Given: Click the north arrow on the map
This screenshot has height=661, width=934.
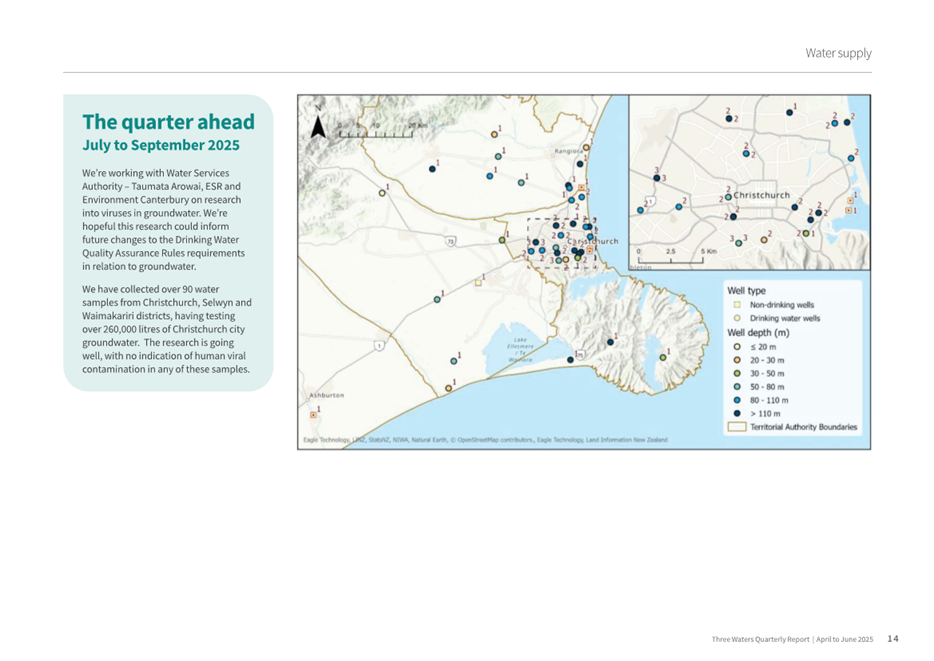Looking at the screenshot, I should 319,126.
